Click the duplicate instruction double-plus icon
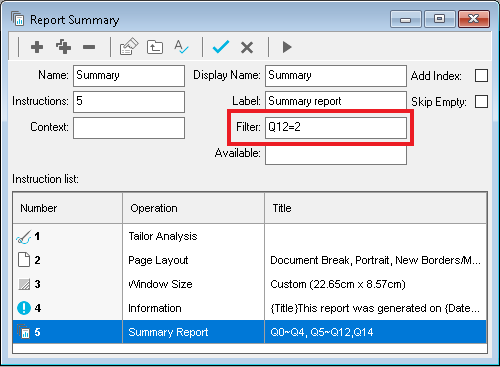 [x=63, y=46]
